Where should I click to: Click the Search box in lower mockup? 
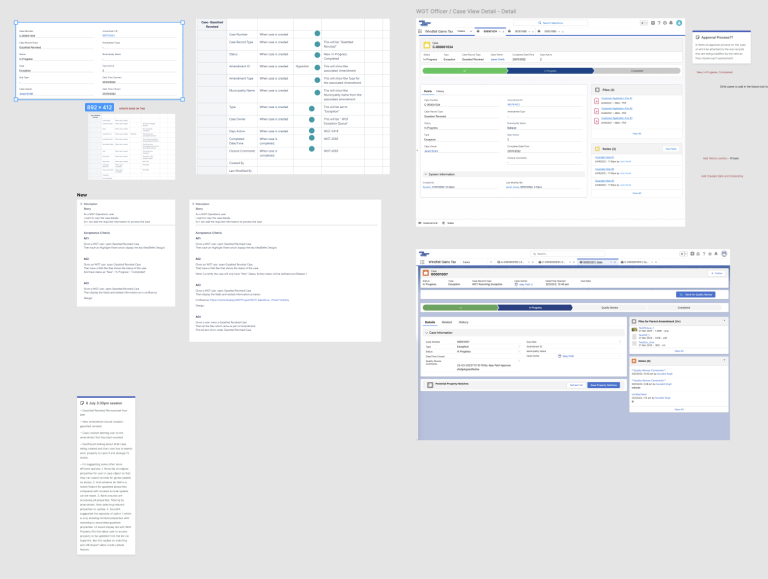(x=568, y=254)
